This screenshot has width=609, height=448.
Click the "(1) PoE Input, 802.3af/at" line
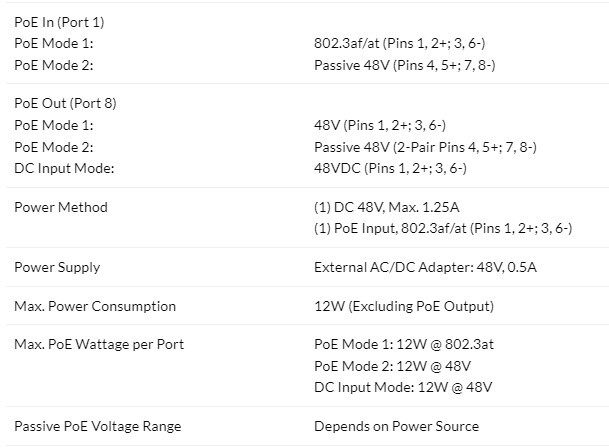(x=442, y=228)
